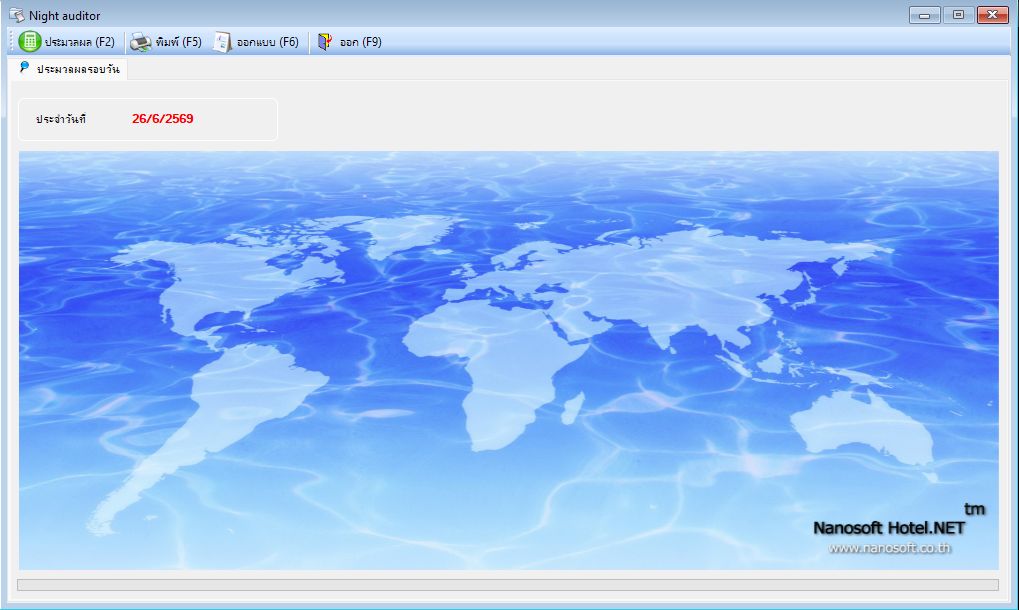Click the pin icon on the tab
The image size is (1019, 610).
point(24,67)
